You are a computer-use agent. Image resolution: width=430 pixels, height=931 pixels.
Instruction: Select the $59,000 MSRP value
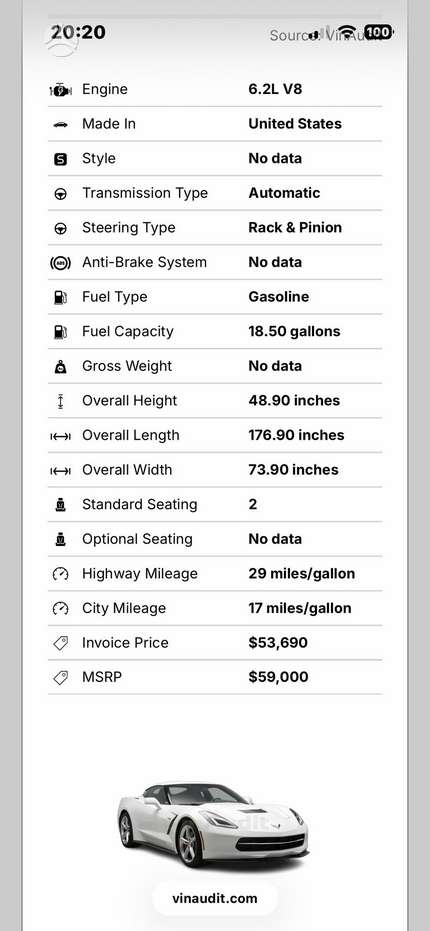click(x=278, y=677)
